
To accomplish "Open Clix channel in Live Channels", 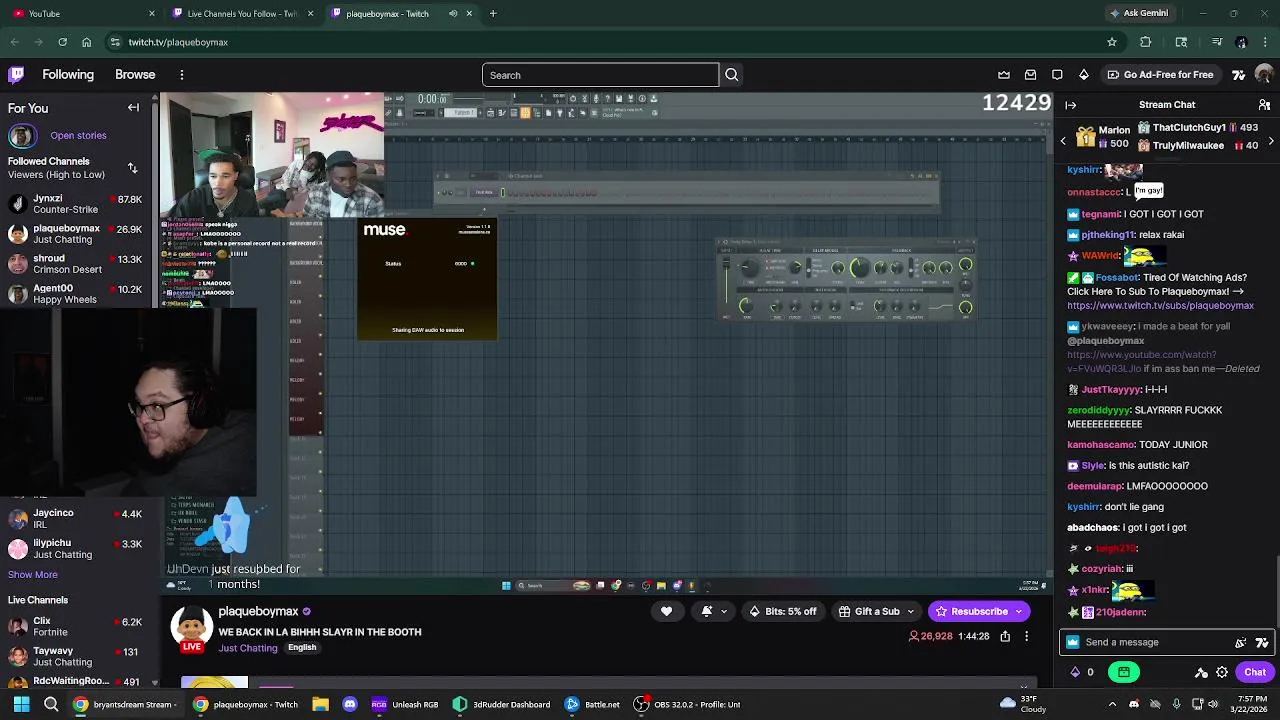I will point(76,626).
